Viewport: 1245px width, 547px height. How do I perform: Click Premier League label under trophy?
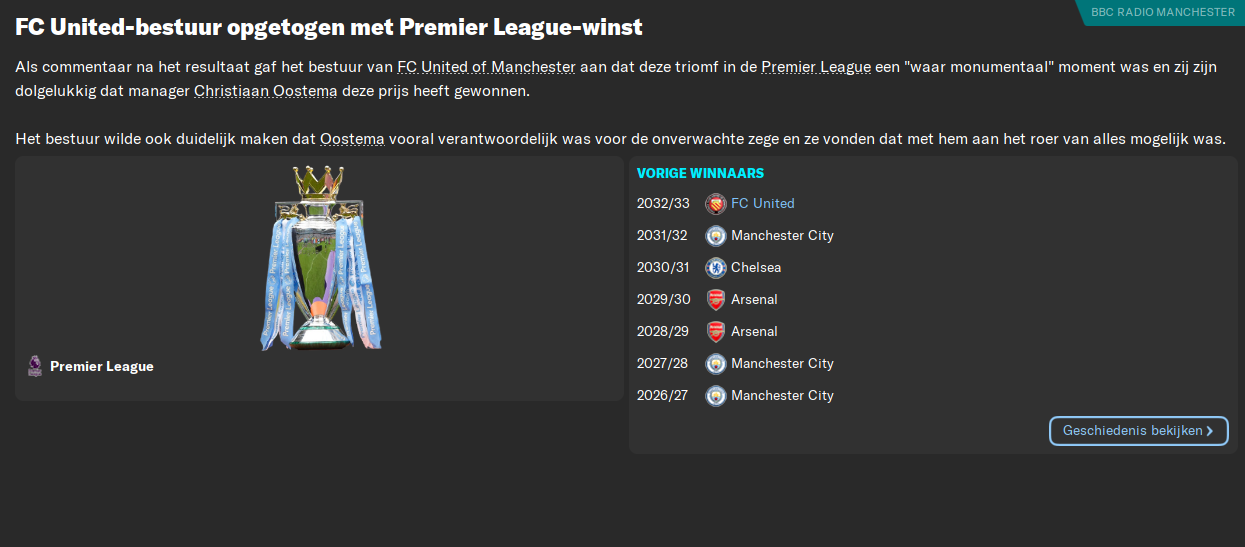pos(102,367)
